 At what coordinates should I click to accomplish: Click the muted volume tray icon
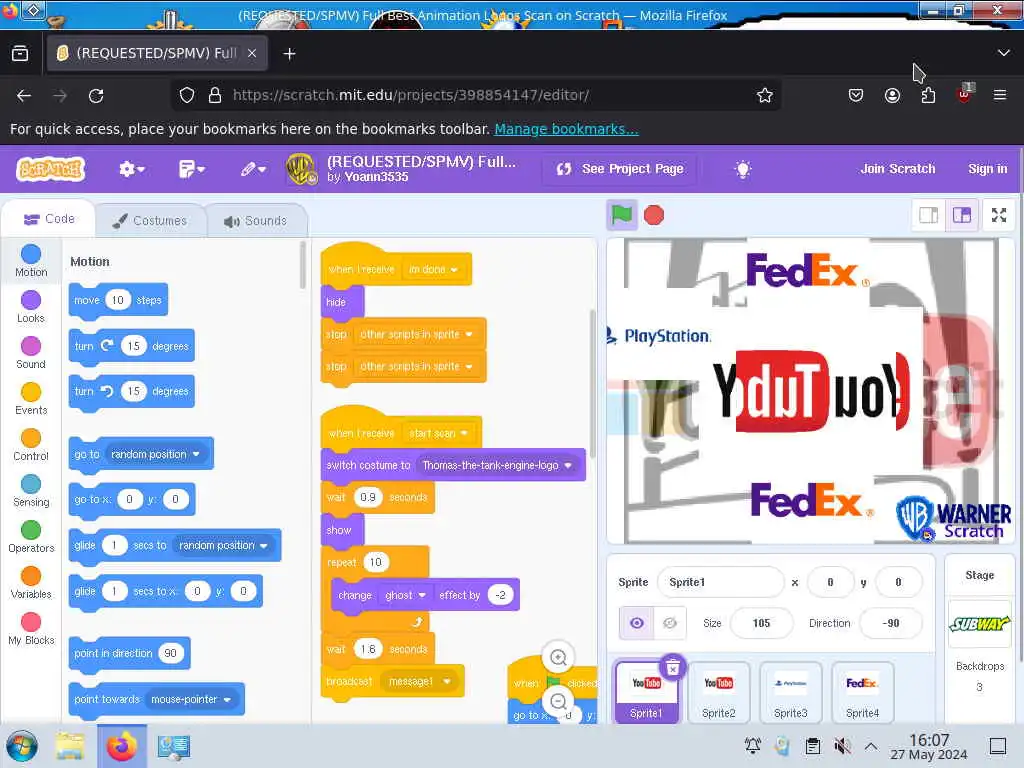pyautogui.click(x=842, y=746)
